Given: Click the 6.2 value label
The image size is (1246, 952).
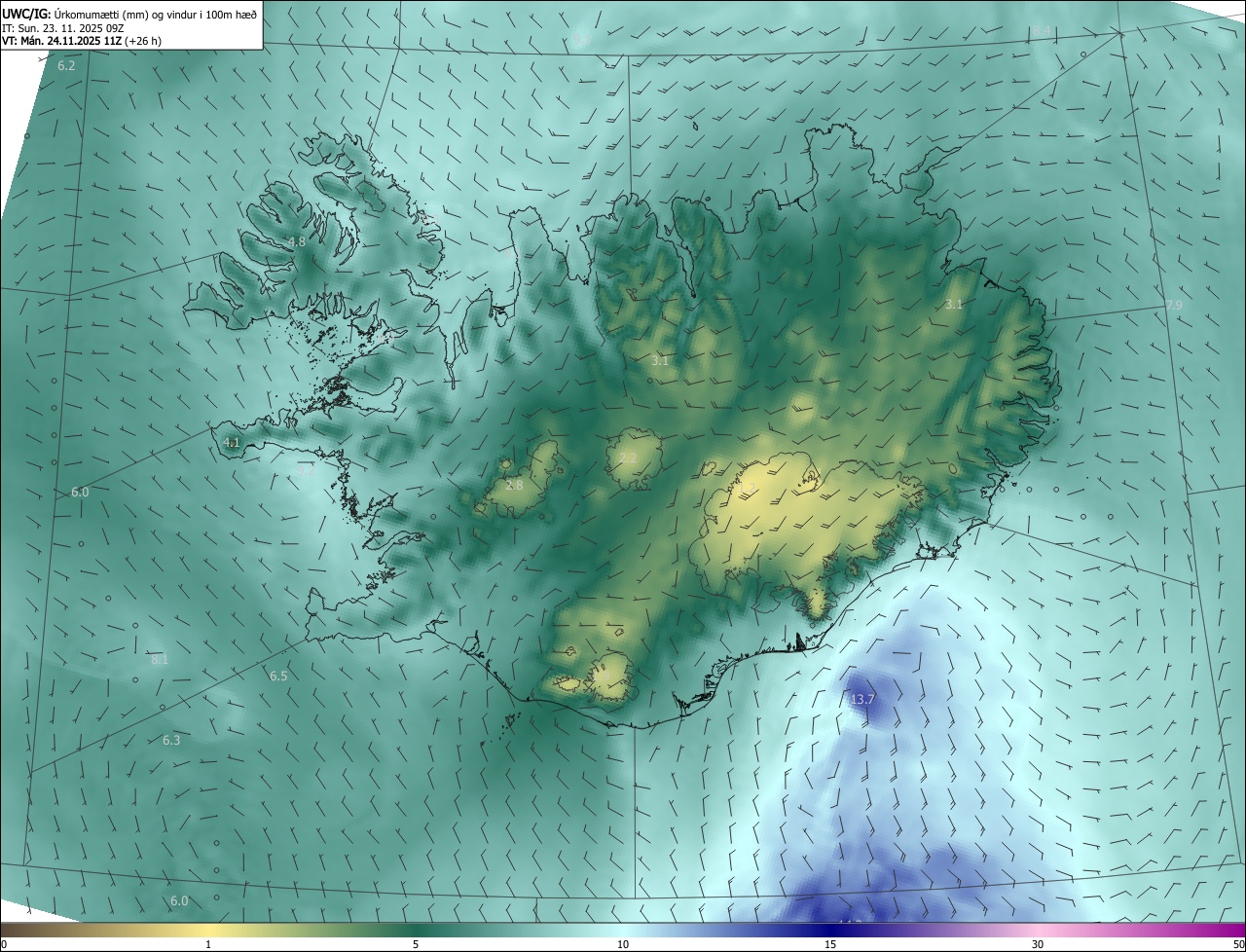Looking at the screenshot, I should 66,66.
